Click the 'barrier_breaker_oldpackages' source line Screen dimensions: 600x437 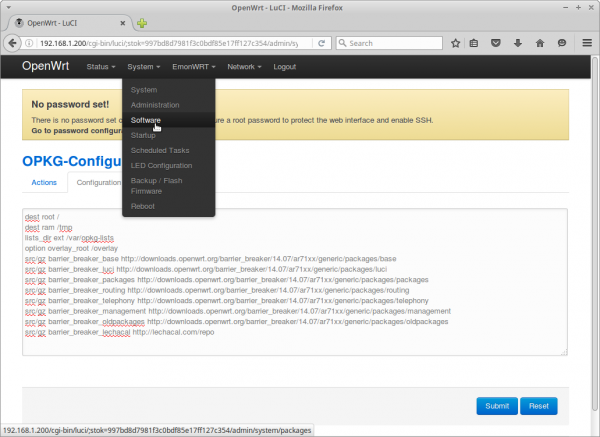(x=236, y=322)
